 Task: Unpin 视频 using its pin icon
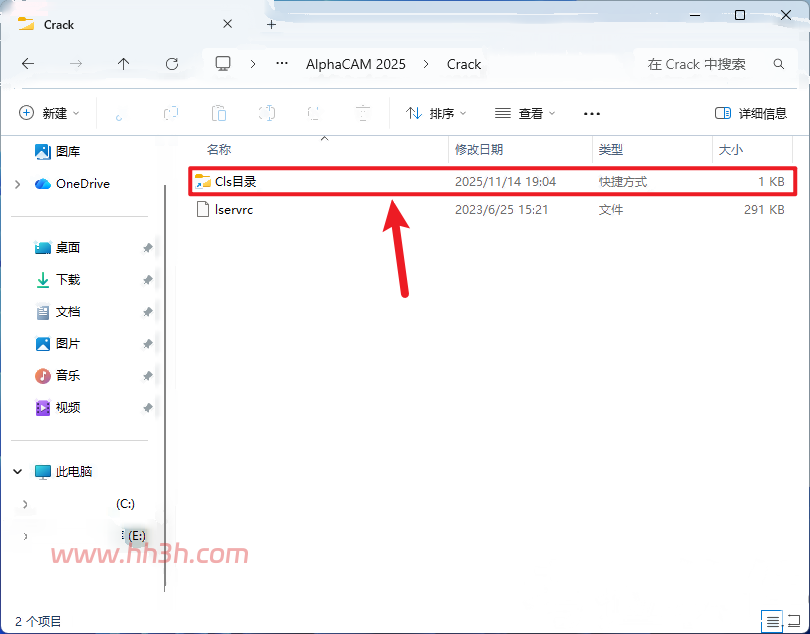click(x=147, y=408)
